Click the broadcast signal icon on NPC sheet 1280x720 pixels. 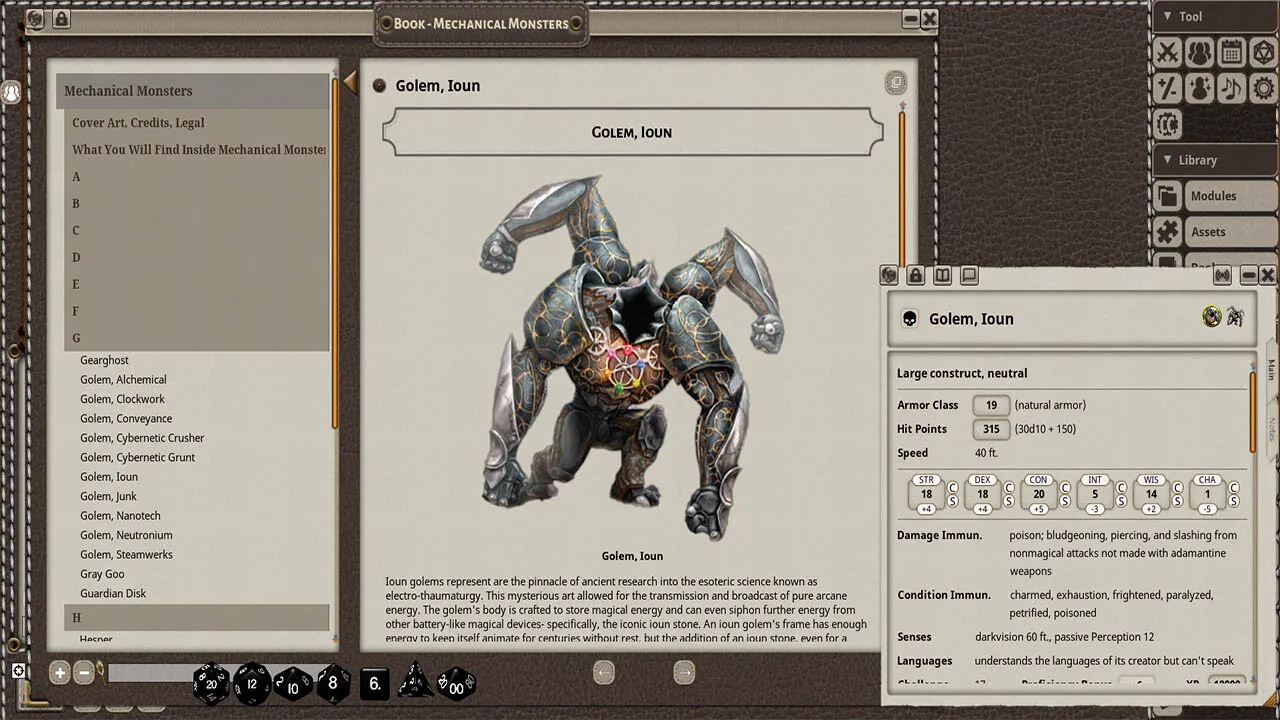(x=1222, y=275)
